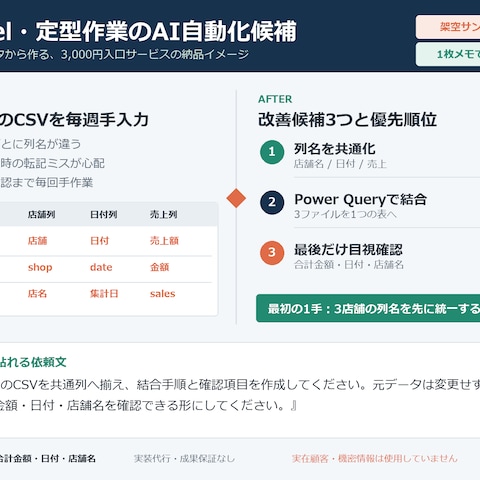Click the table cell 売上額
480x480 pixels.
click(x=164, y=241)
